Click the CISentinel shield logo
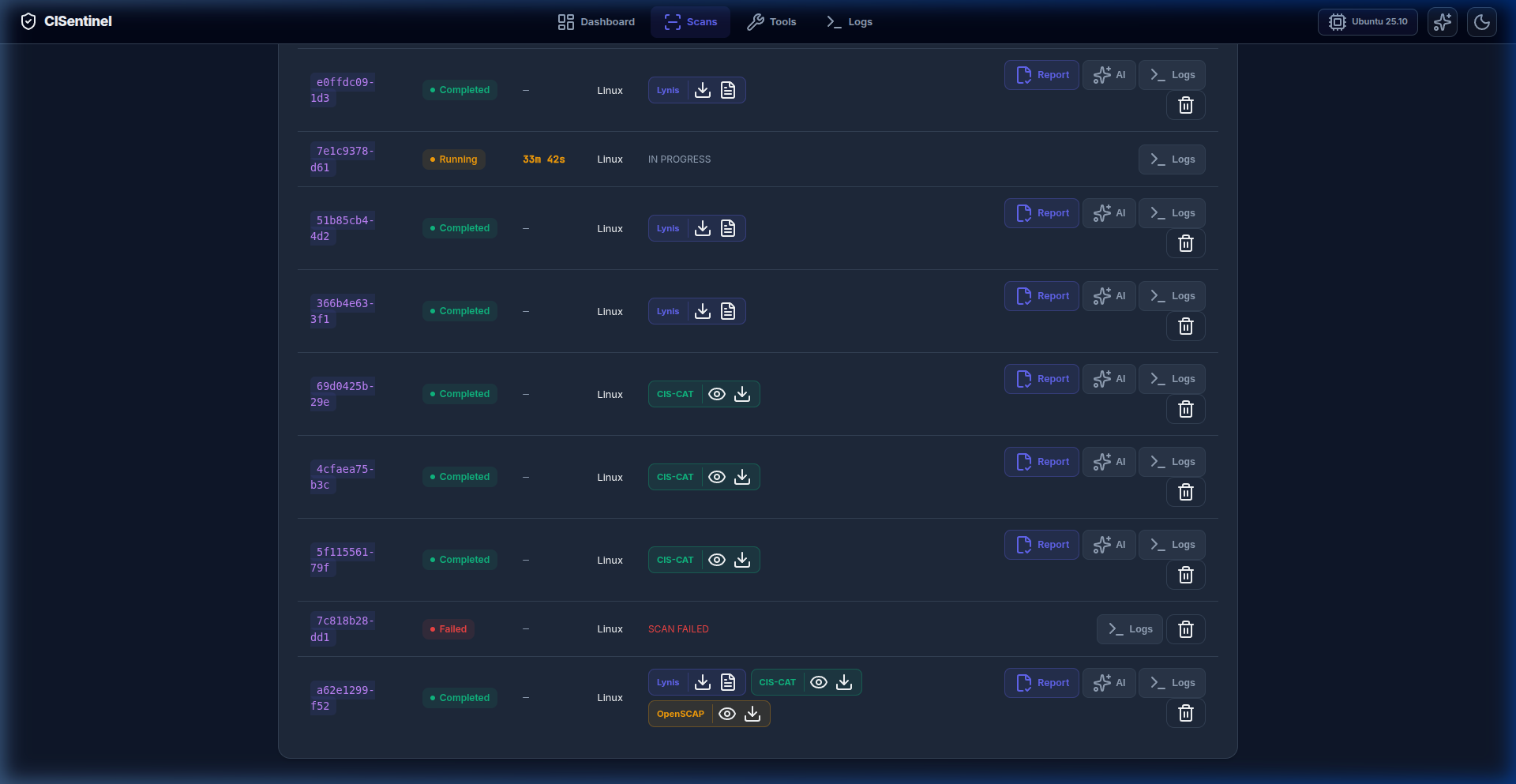Viewport: 1516px width, 784px height. tap(28, 21)
